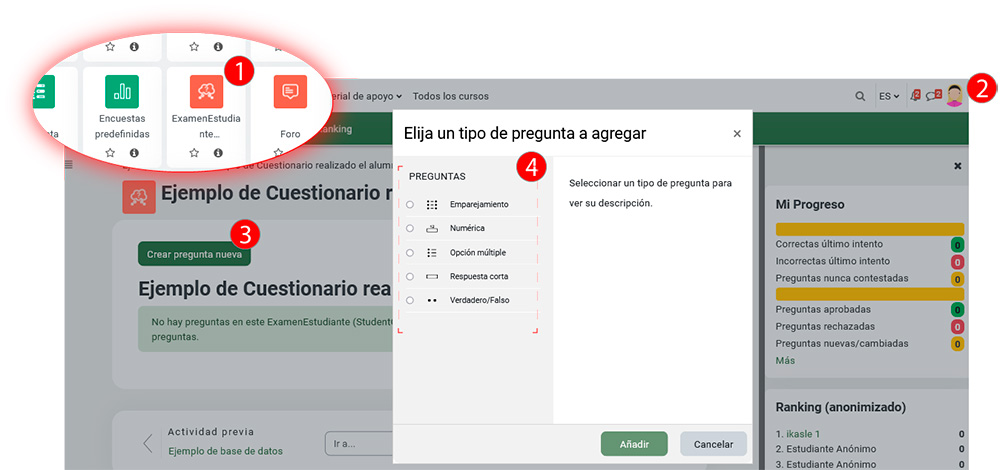Click the Foro label under its icon
Screen dimensions: 1000x470
click(290, 135)
